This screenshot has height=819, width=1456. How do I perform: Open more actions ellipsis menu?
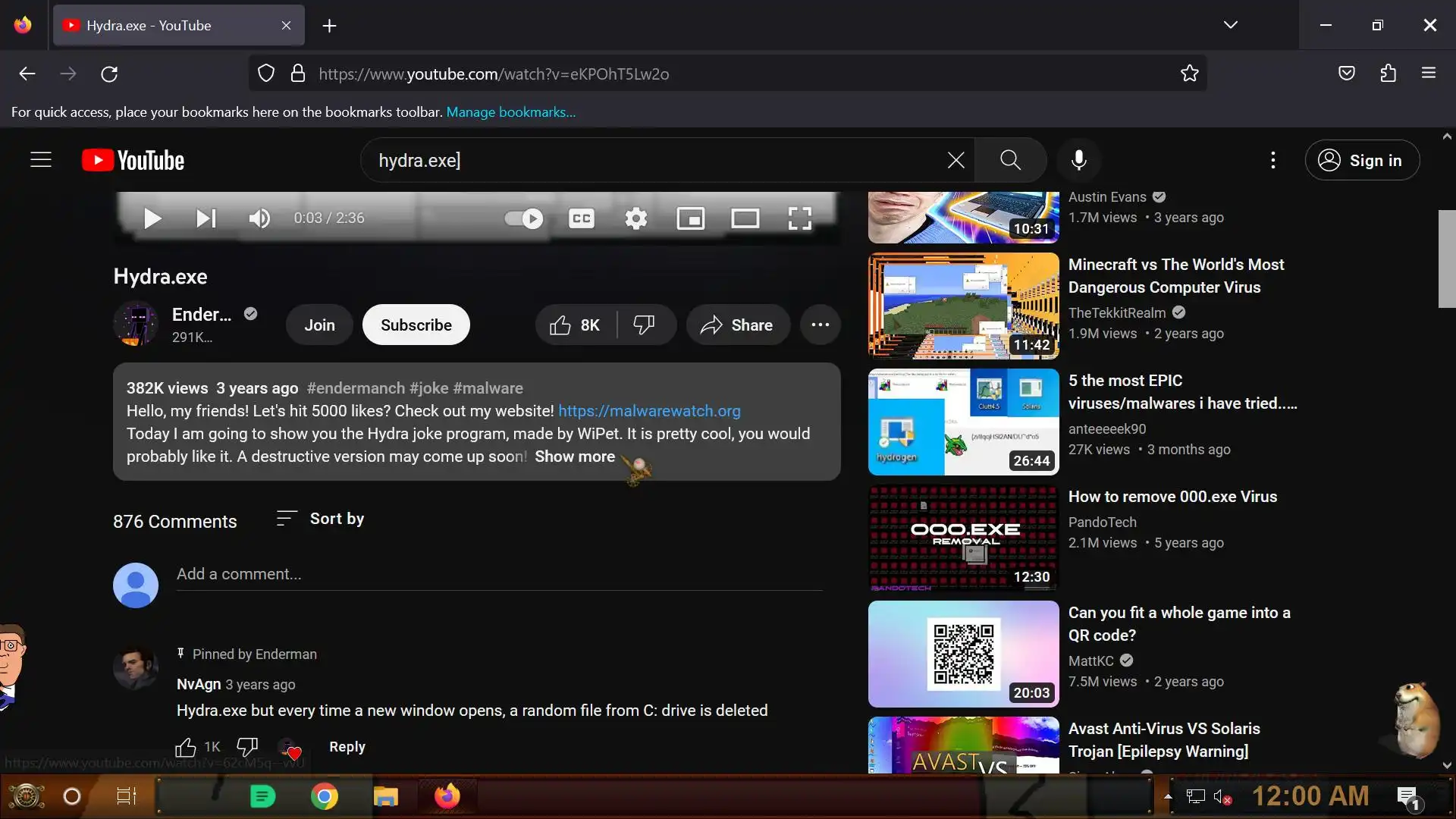[820, 325]
